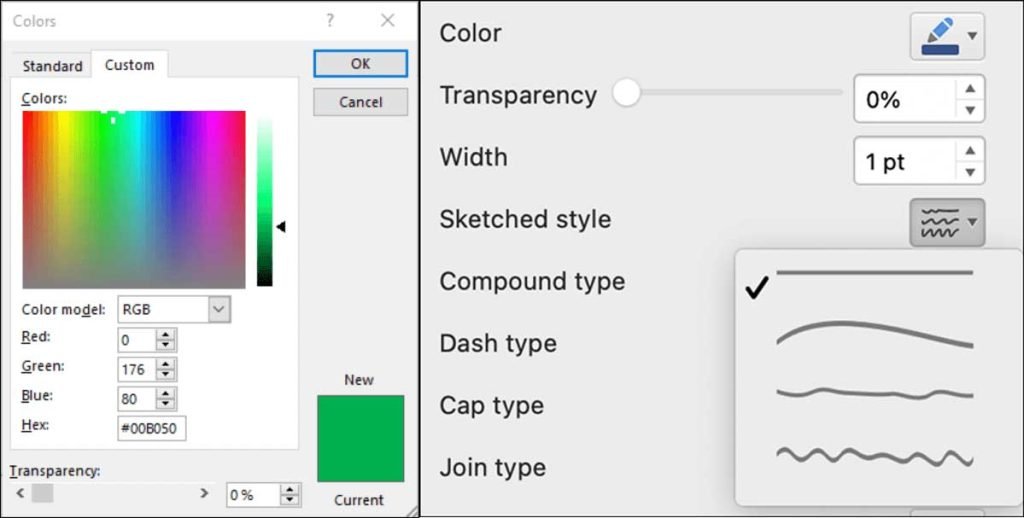Increase the Red value stepper

point(166,335)
